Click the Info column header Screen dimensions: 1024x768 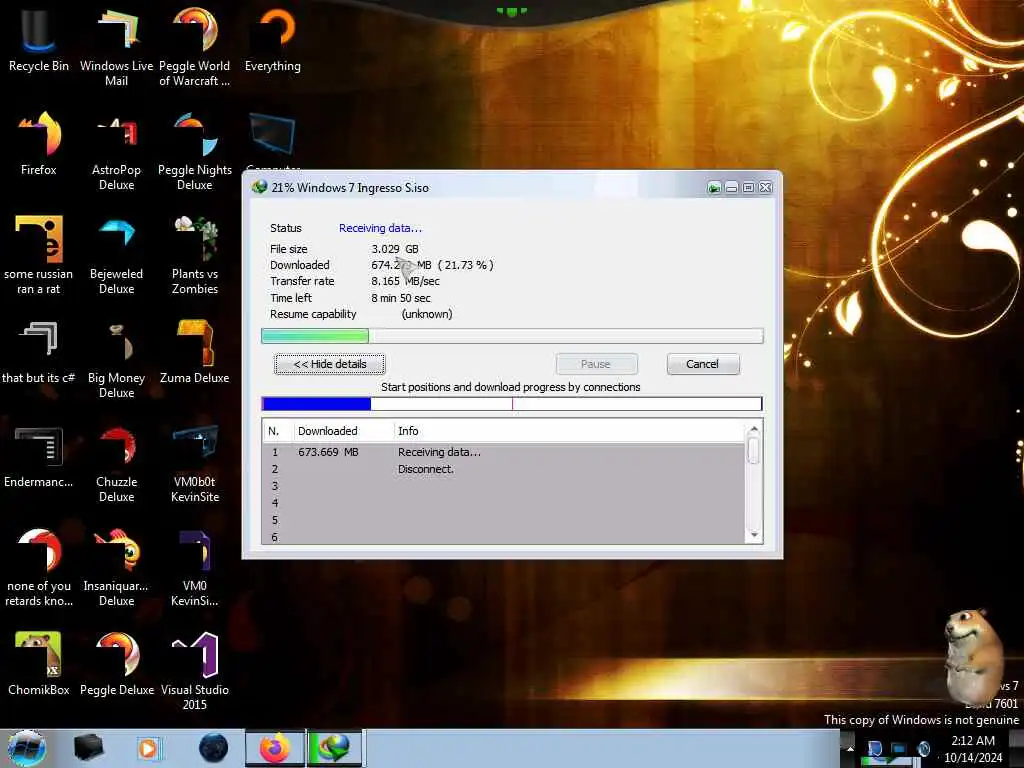(x=569, y=431)
